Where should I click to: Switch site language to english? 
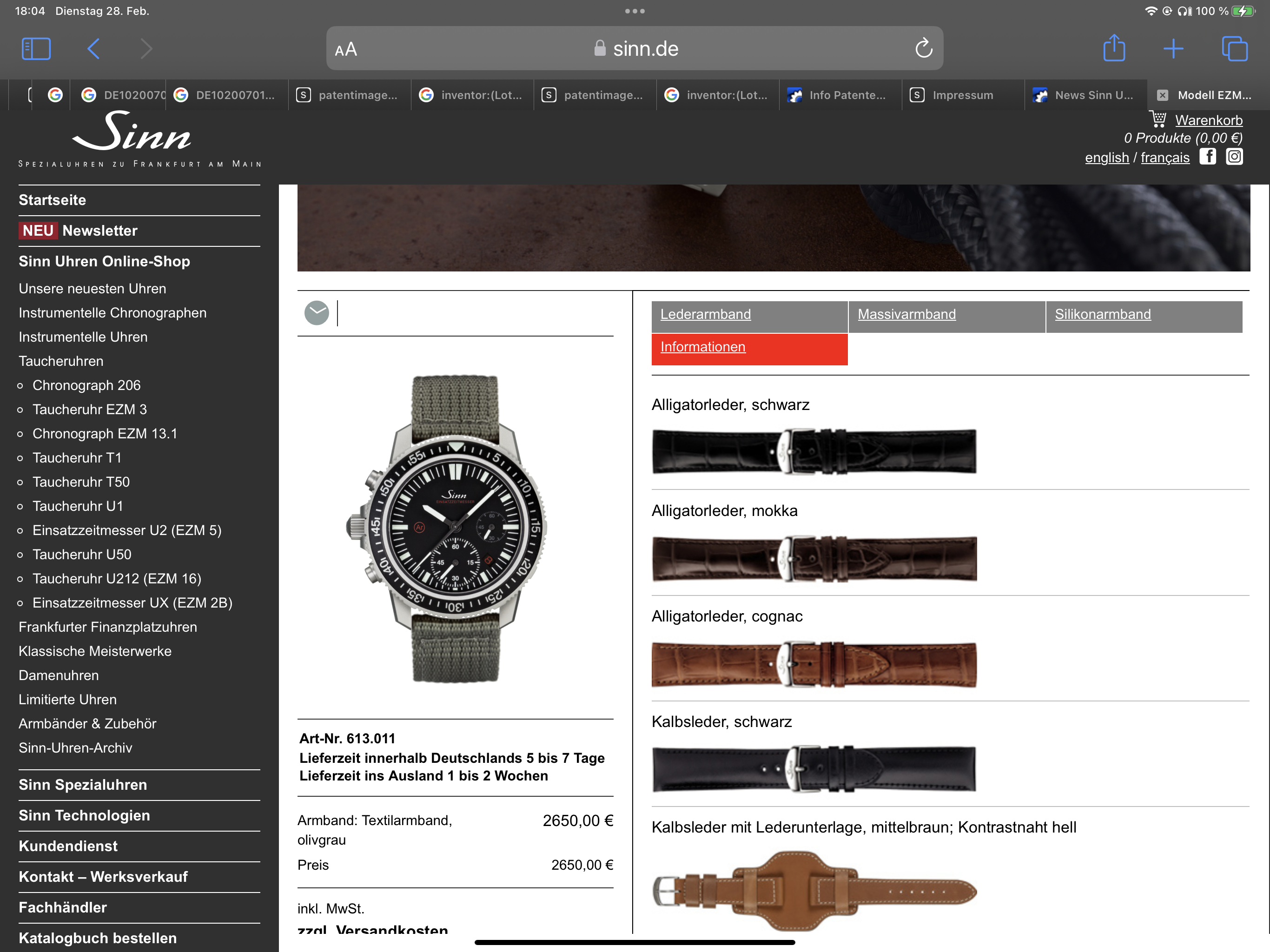[x=1106, y=158]
